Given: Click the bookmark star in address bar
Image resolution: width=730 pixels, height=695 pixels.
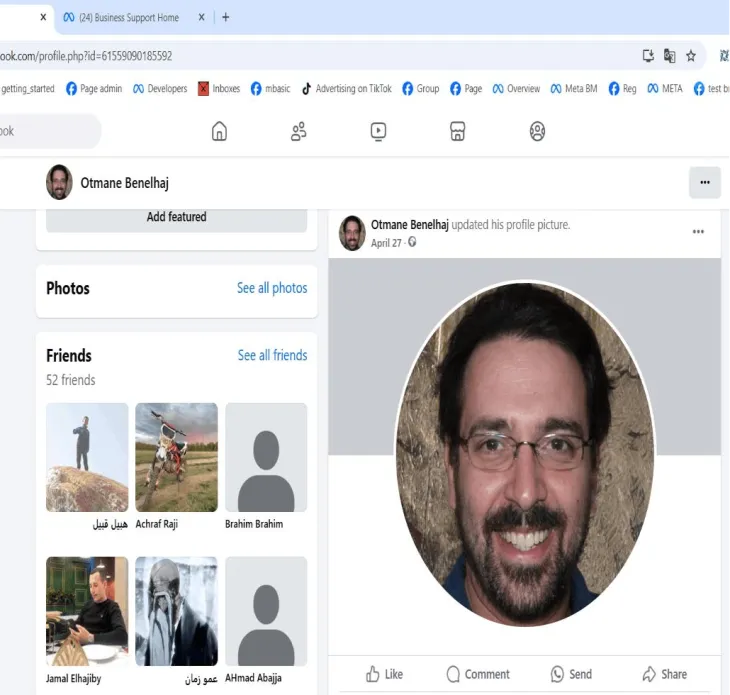Looking at the screenshot, I should pos(690,56).
